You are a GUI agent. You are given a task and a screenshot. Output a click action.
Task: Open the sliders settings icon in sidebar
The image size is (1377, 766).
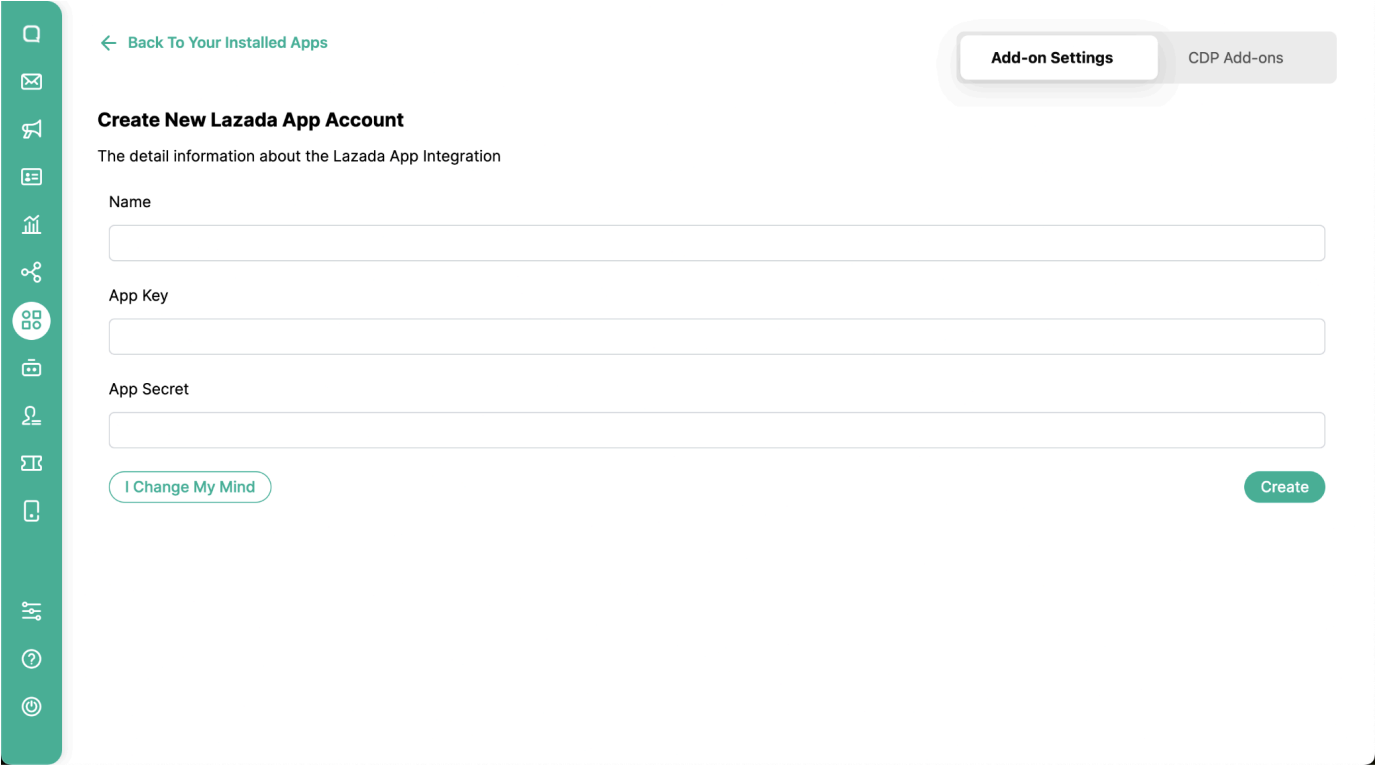[x=31, y=611]
